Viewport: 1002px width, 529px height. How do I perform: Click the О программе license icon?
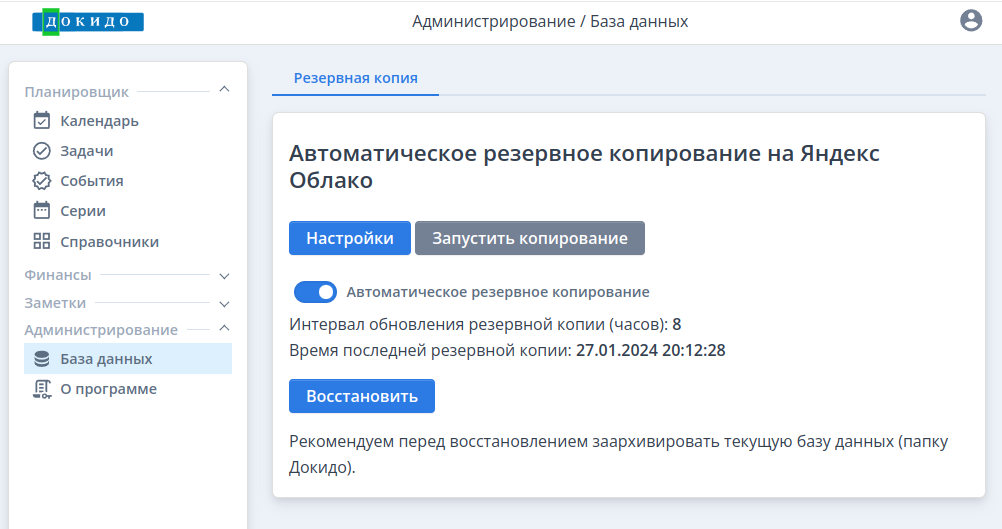pos(42,389)
